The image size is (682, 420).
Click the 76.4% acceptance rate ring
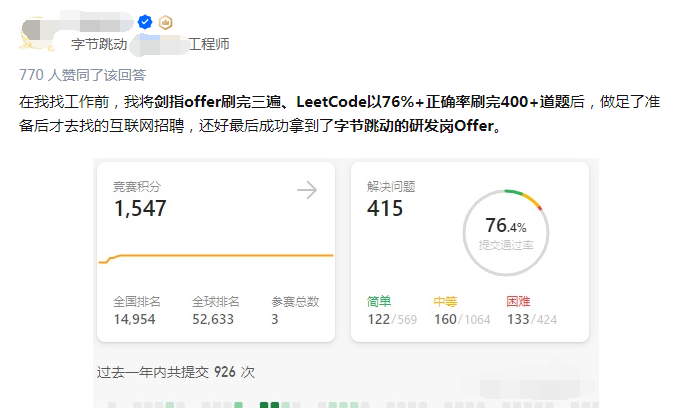pyautogui.click(x=506, y=233)
